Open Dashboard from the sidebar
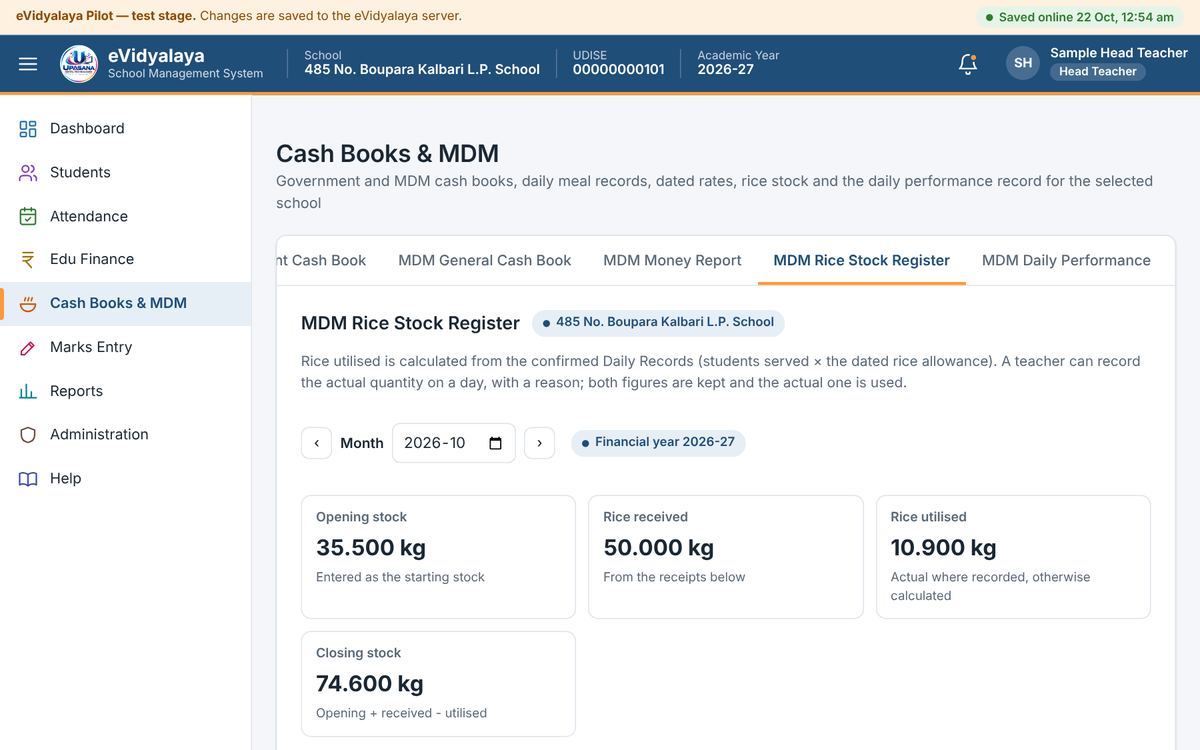Screen dimensions: 1200x750 point(125,129)
